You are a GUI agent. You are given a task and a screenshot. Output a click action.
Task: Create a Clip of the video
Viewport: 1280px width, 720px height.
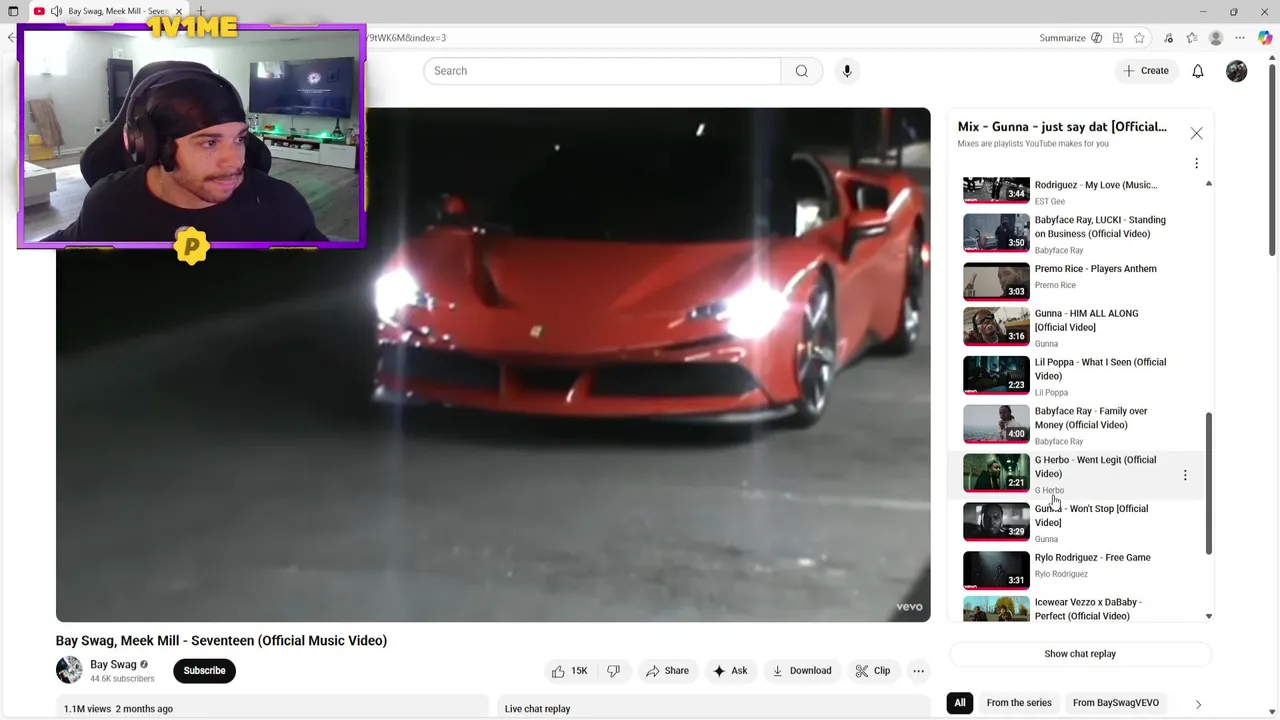pos(872,671)
